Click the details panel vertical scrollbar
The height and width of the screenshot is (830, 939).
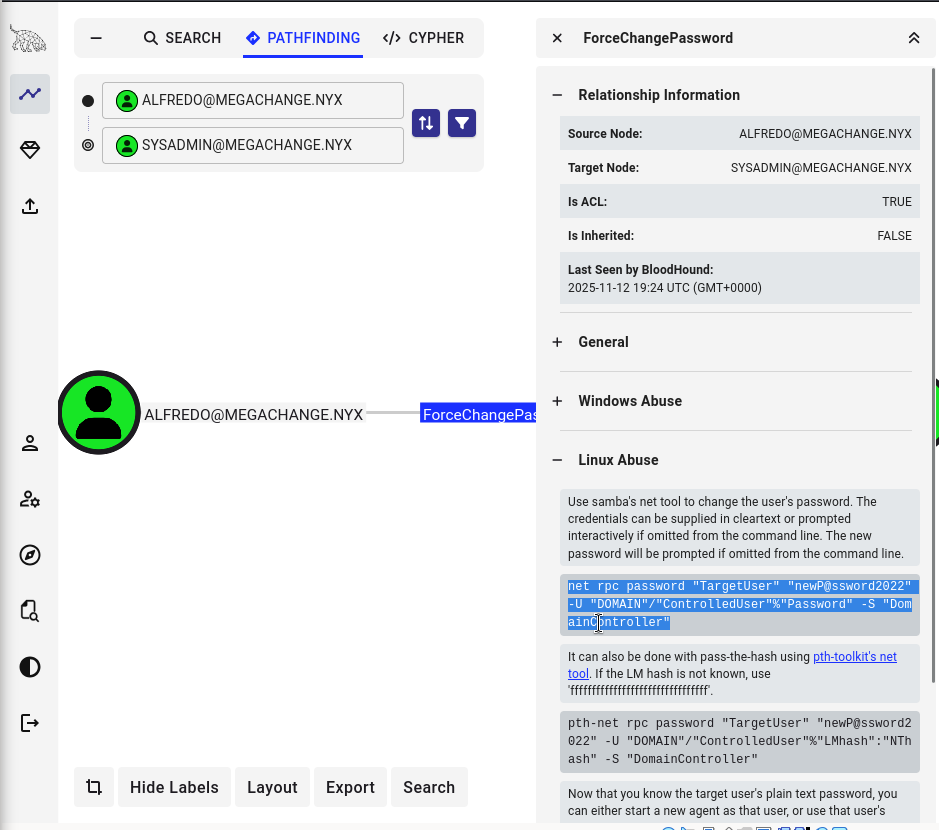click(933, 374)
